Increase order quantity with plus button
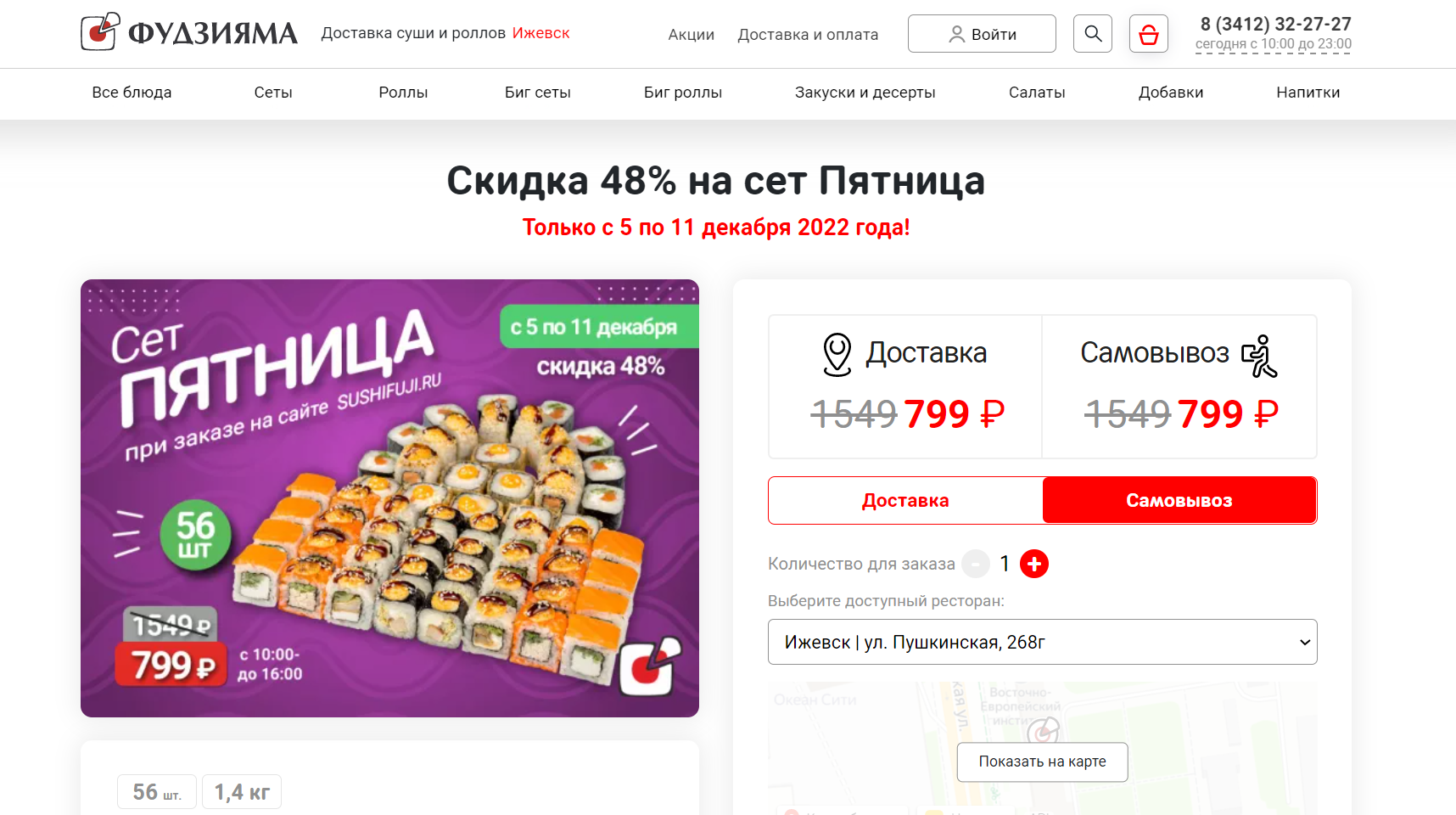Screen dimensions: 1456x815 (x=1033, y=564)
